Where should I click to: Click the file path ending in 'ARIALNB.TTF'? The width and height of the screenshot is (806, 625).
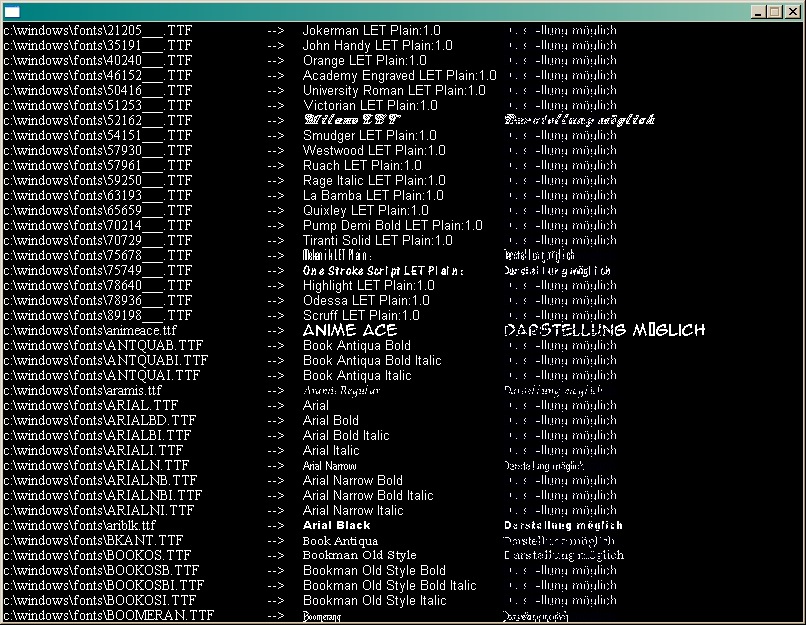tap(100, 481)
